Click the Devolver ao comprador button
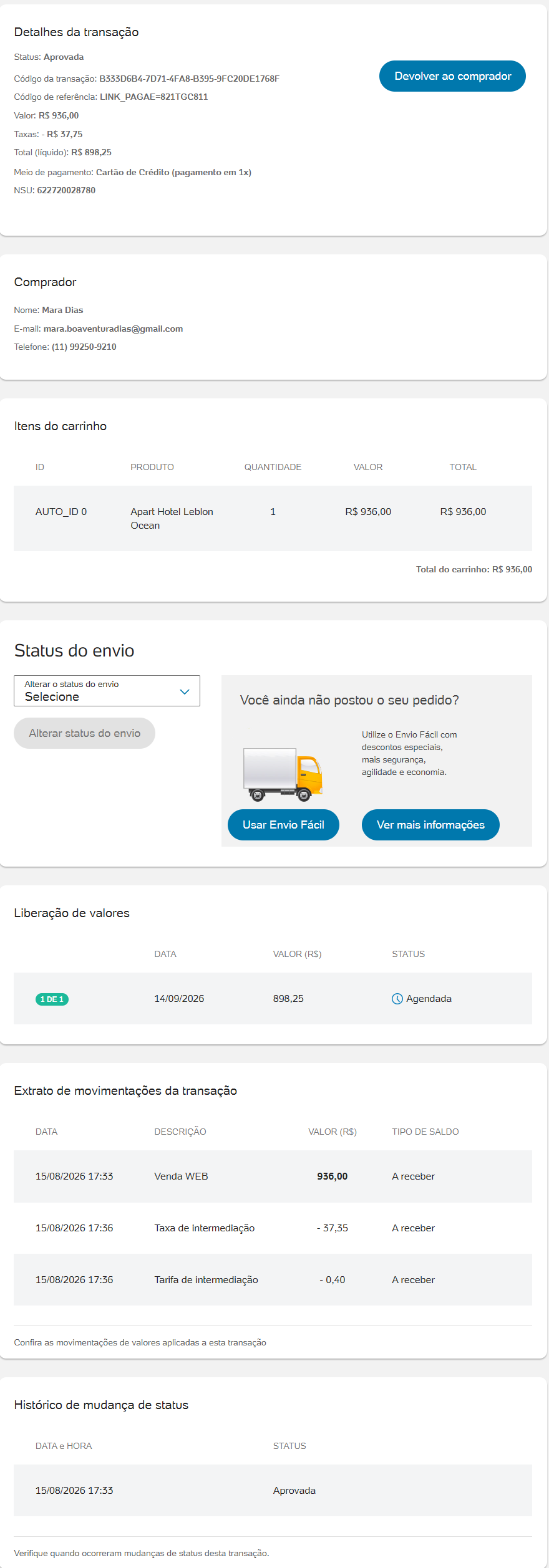 coord(452,76)
